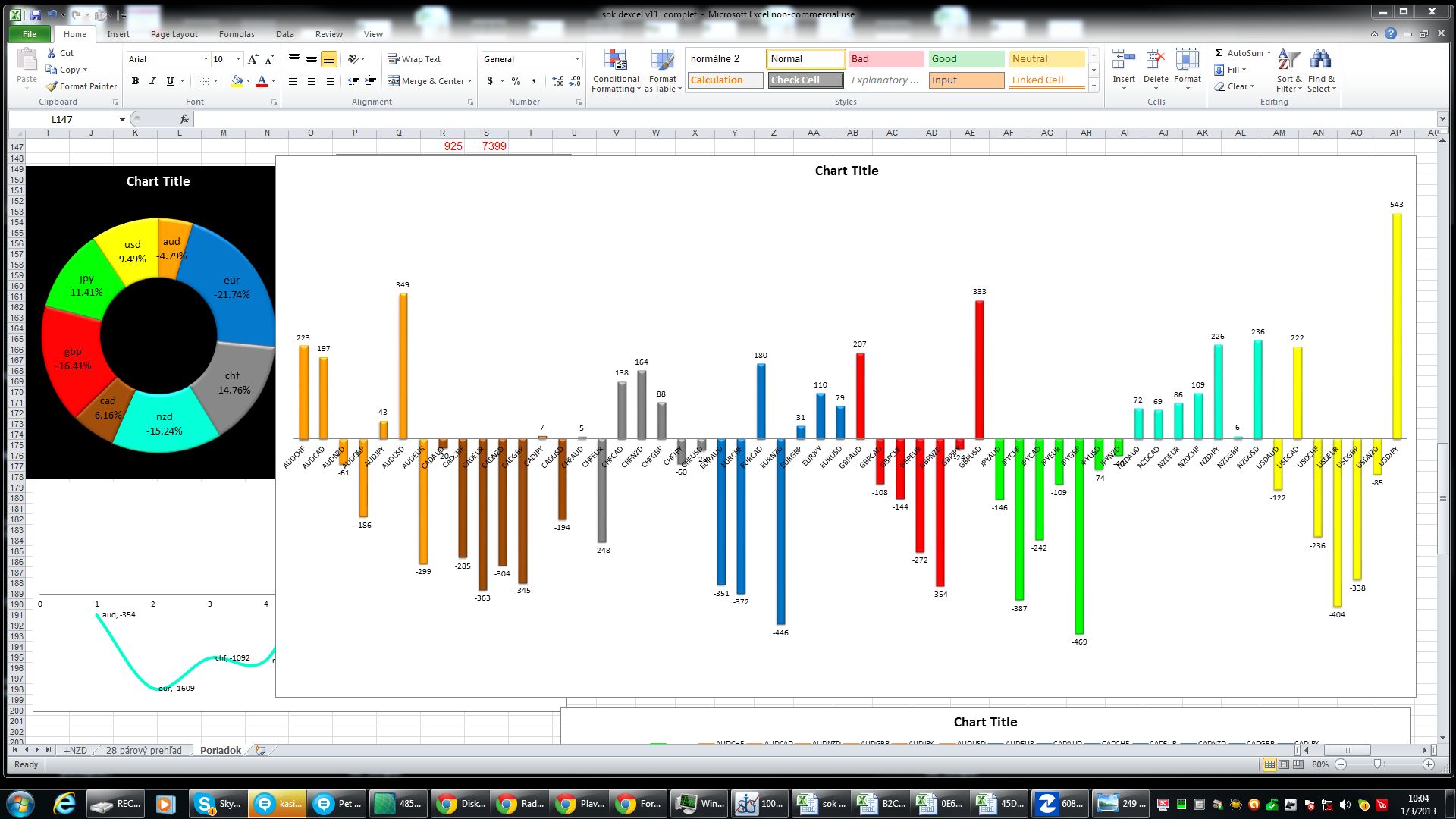Click the Format Painter icon
This screenshot has width=1456, height=819.
coord(52,86)
